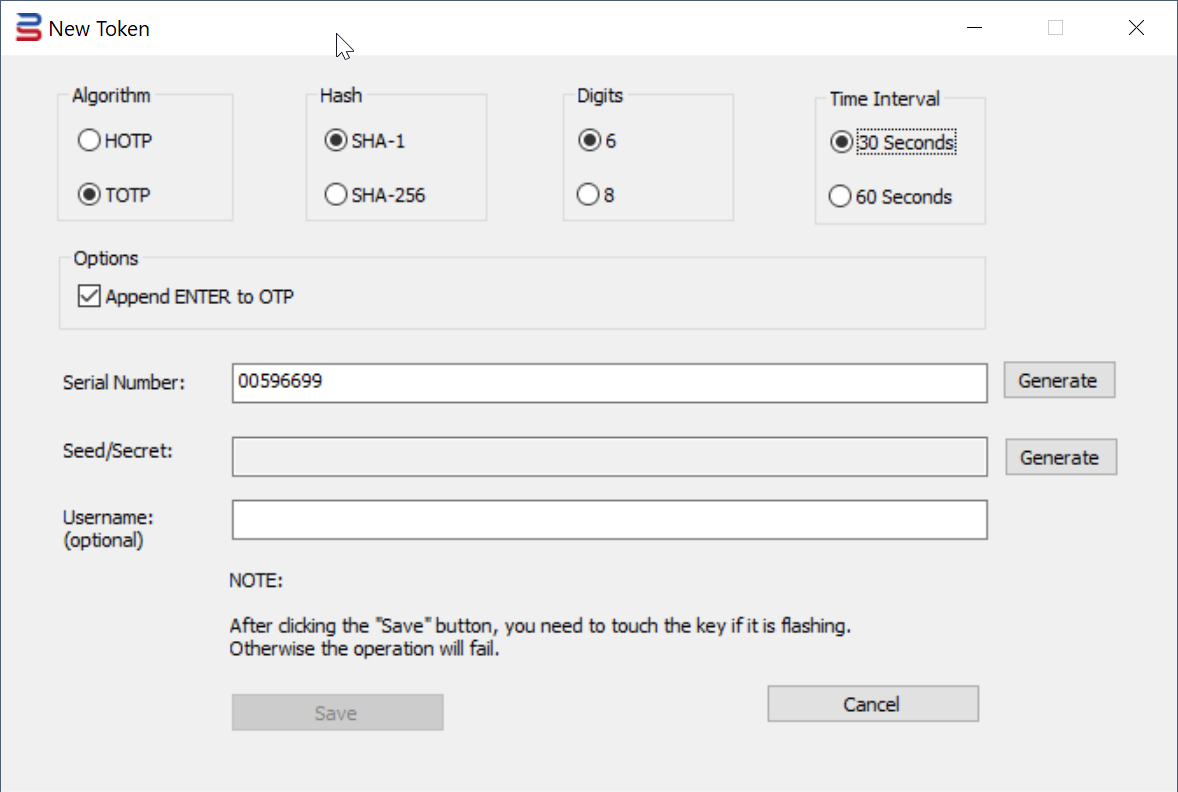Toggle Append ENTER to OTP checkbox
Screen dimensions: 1178x792
(x=90, y=296)
